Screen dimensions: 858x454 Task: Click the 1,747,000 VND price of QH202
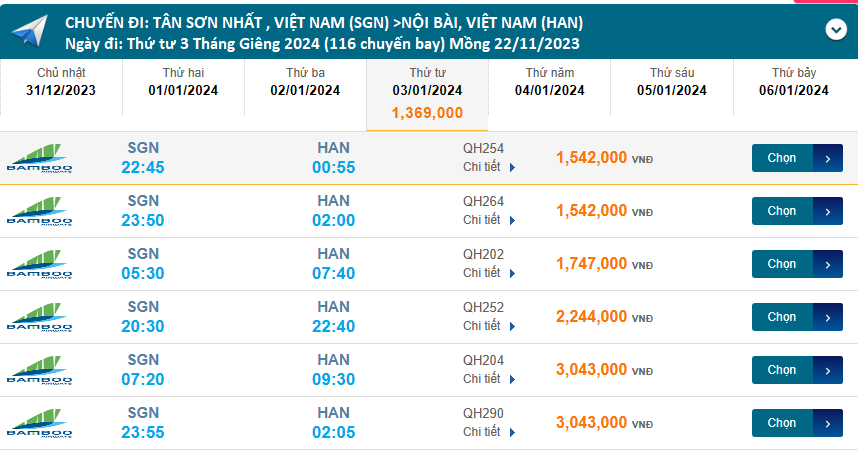[592, 264]
